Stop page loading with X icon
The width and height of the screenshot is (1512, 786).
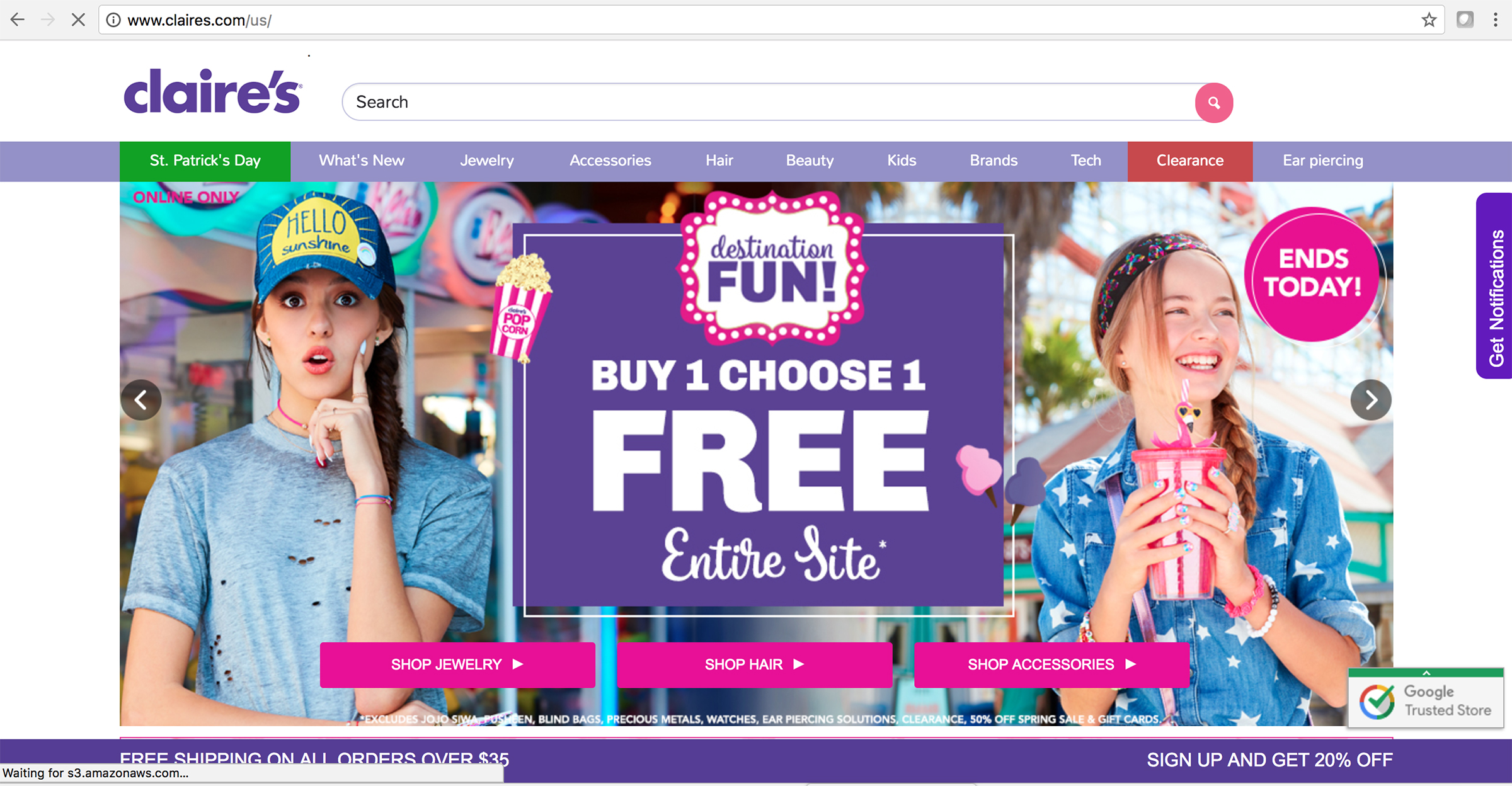(x=78, y=20)
